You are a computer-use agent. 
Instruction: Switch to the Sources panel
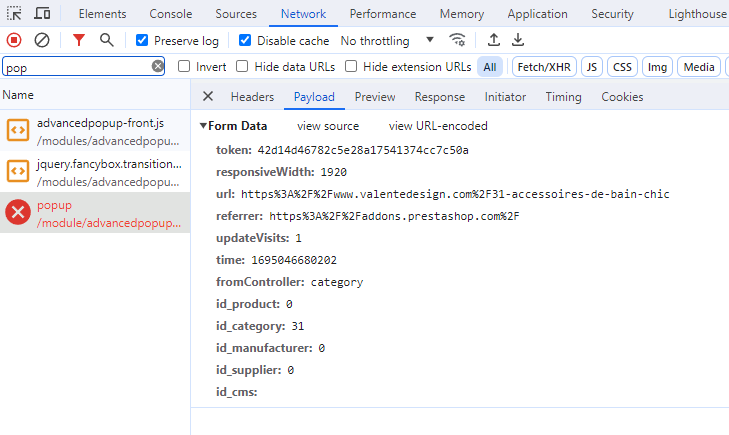[x=236, y=14]
